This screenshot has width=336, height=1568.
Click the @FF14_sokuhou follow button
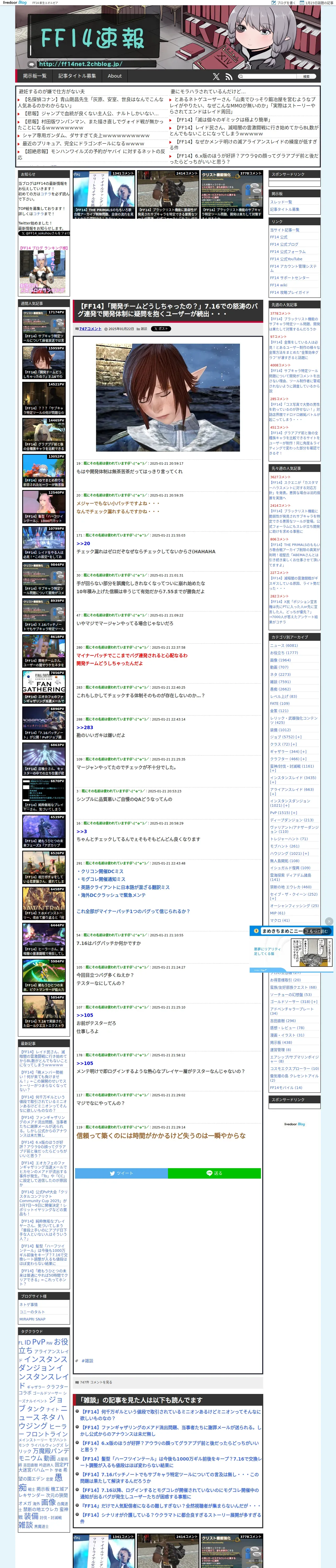click(44, 233)
